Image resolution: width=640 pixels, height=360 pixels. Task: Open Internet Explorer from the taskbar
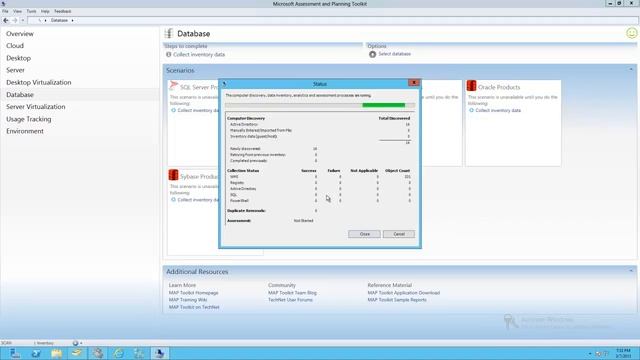click(x=118, y=353)
